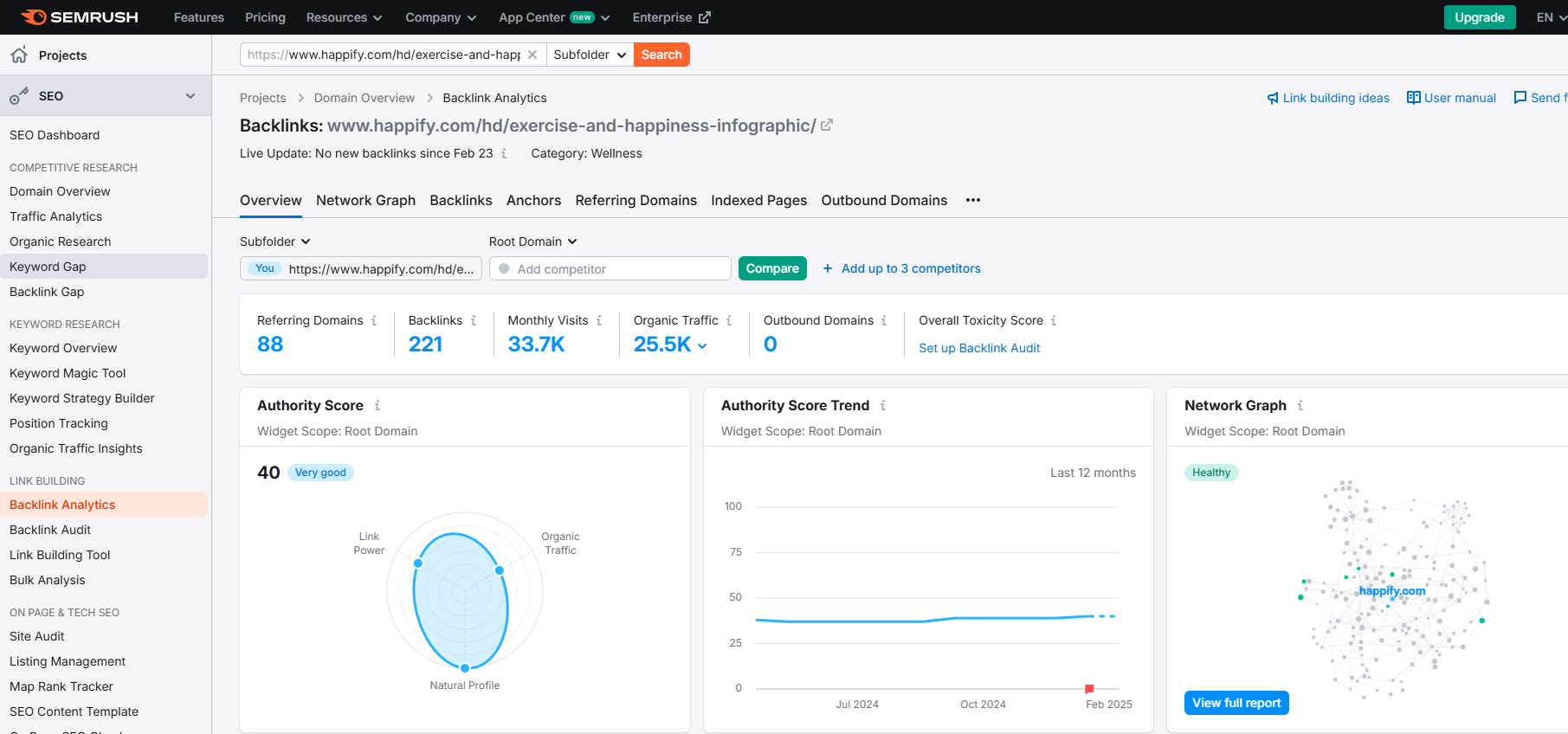This screenshot has width=1568, height=734.
Task: Open Keyword Magic Tool in the sidebar
Action: [x=68, y=373]
